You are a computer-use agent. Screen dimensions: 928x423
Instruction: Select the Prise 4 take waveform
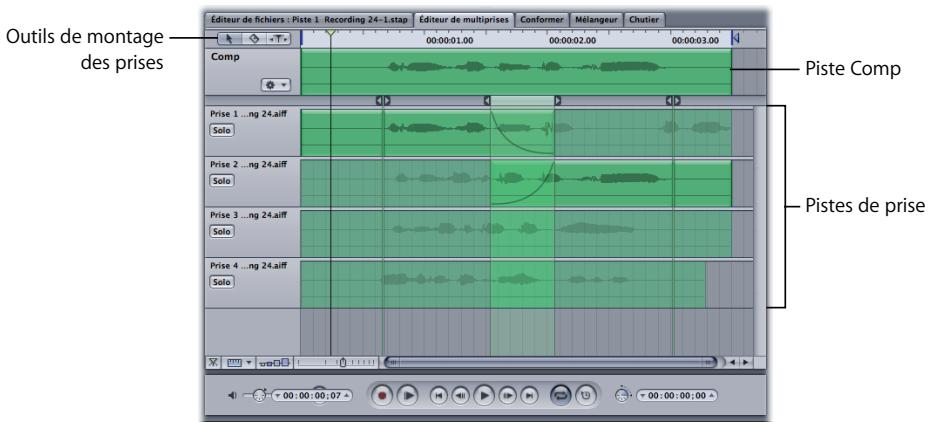click(x=503, y=284)
